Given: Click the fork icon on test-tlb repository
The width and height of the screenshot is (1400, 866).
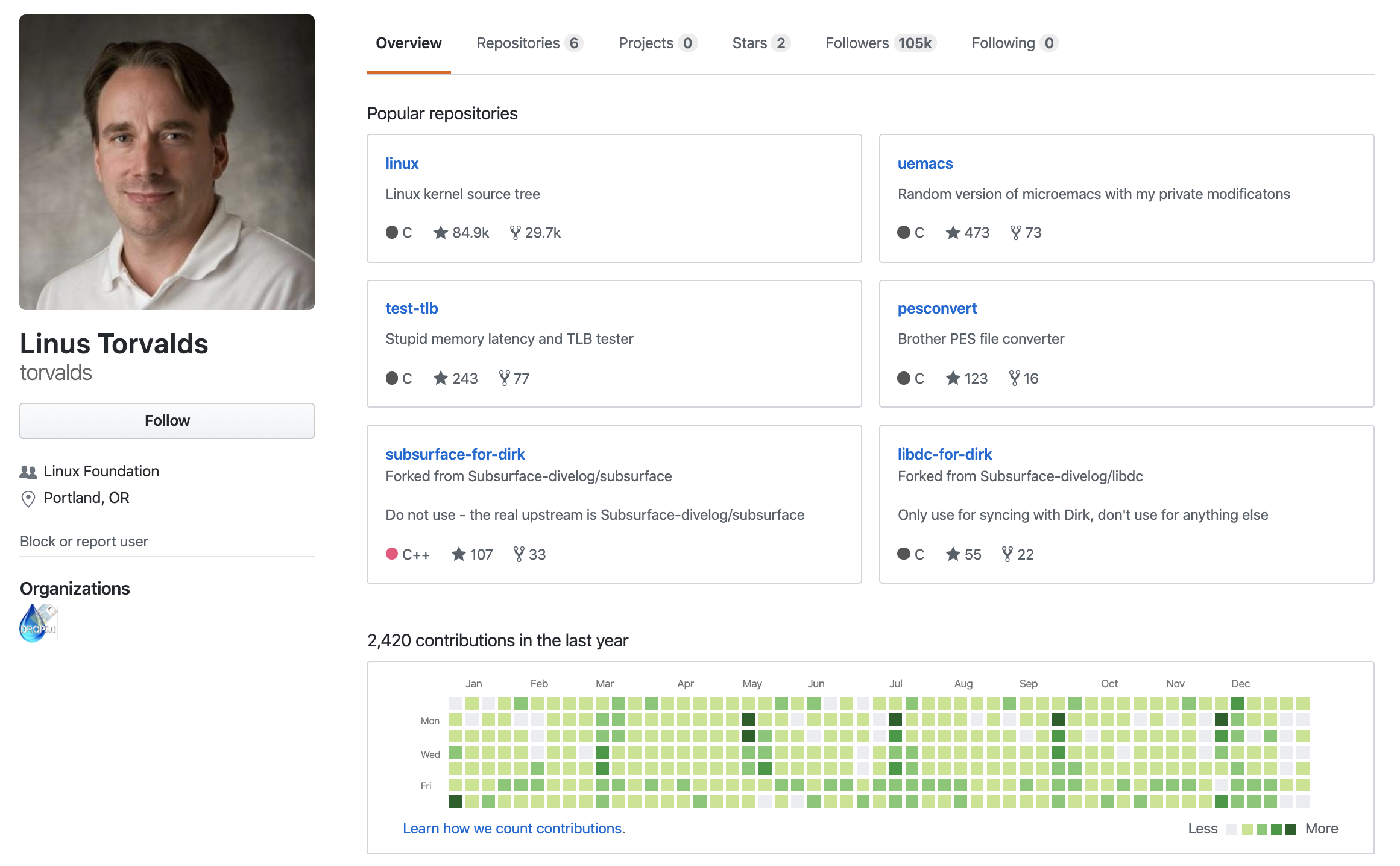Looking at the screenshot, I should coord(505,378).
